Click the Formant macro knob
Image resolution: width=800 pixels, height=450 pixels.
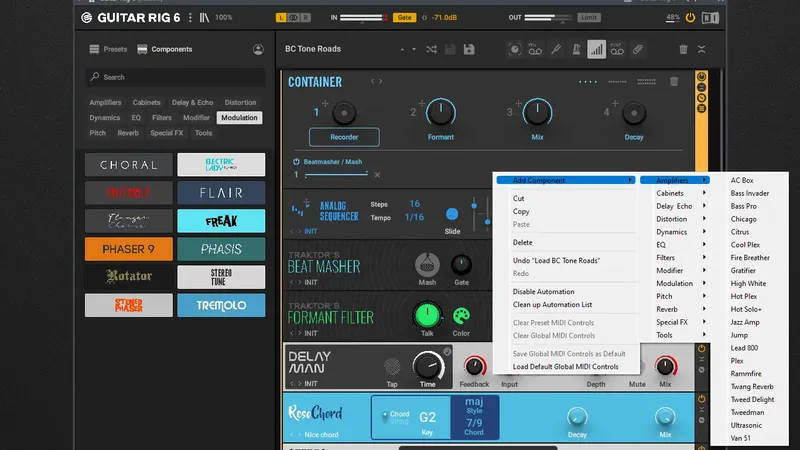pyautogui.click(x=441, y=113)
